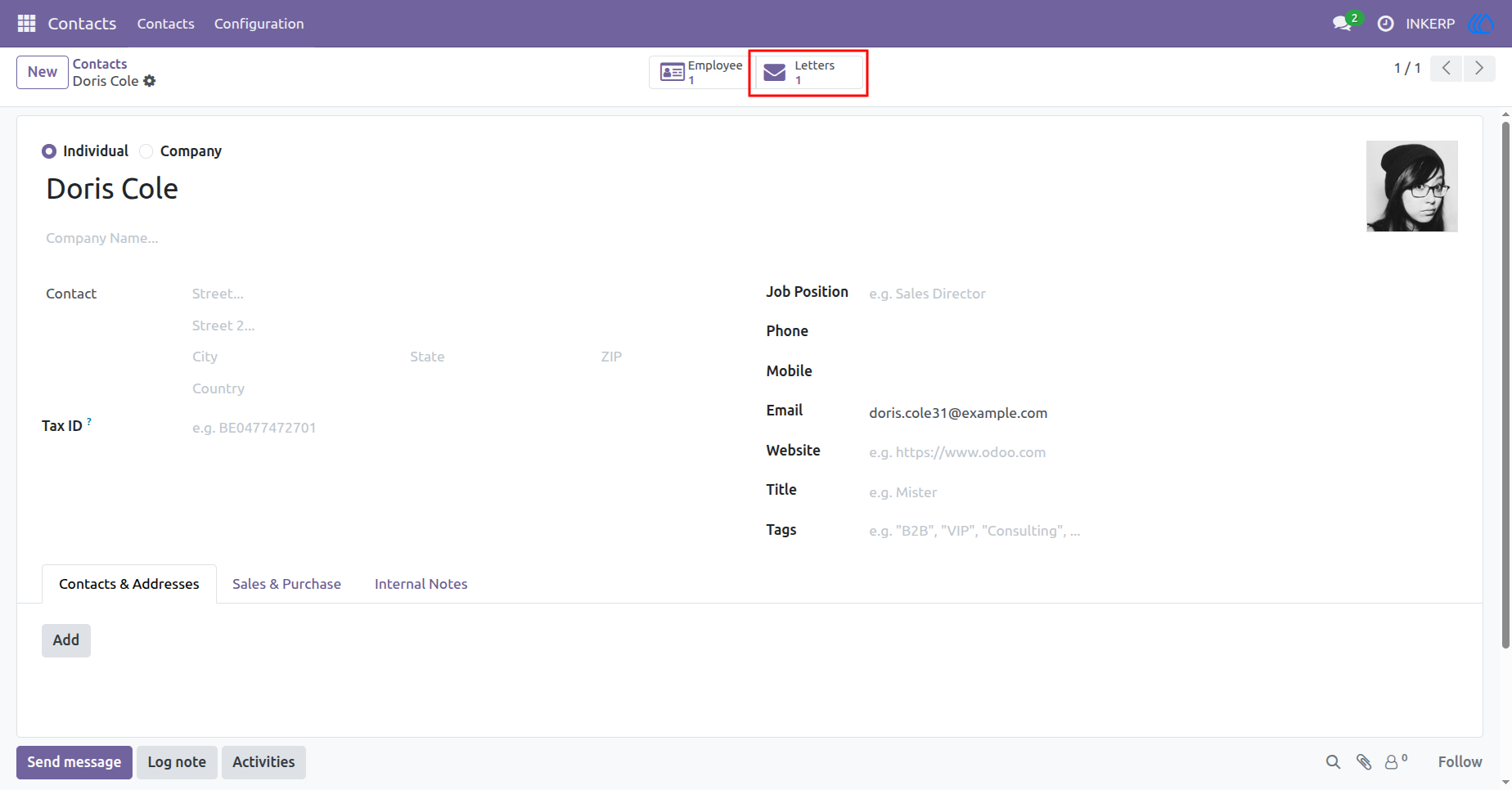Click Doris Cole's profile photo

coord(1412,186)
